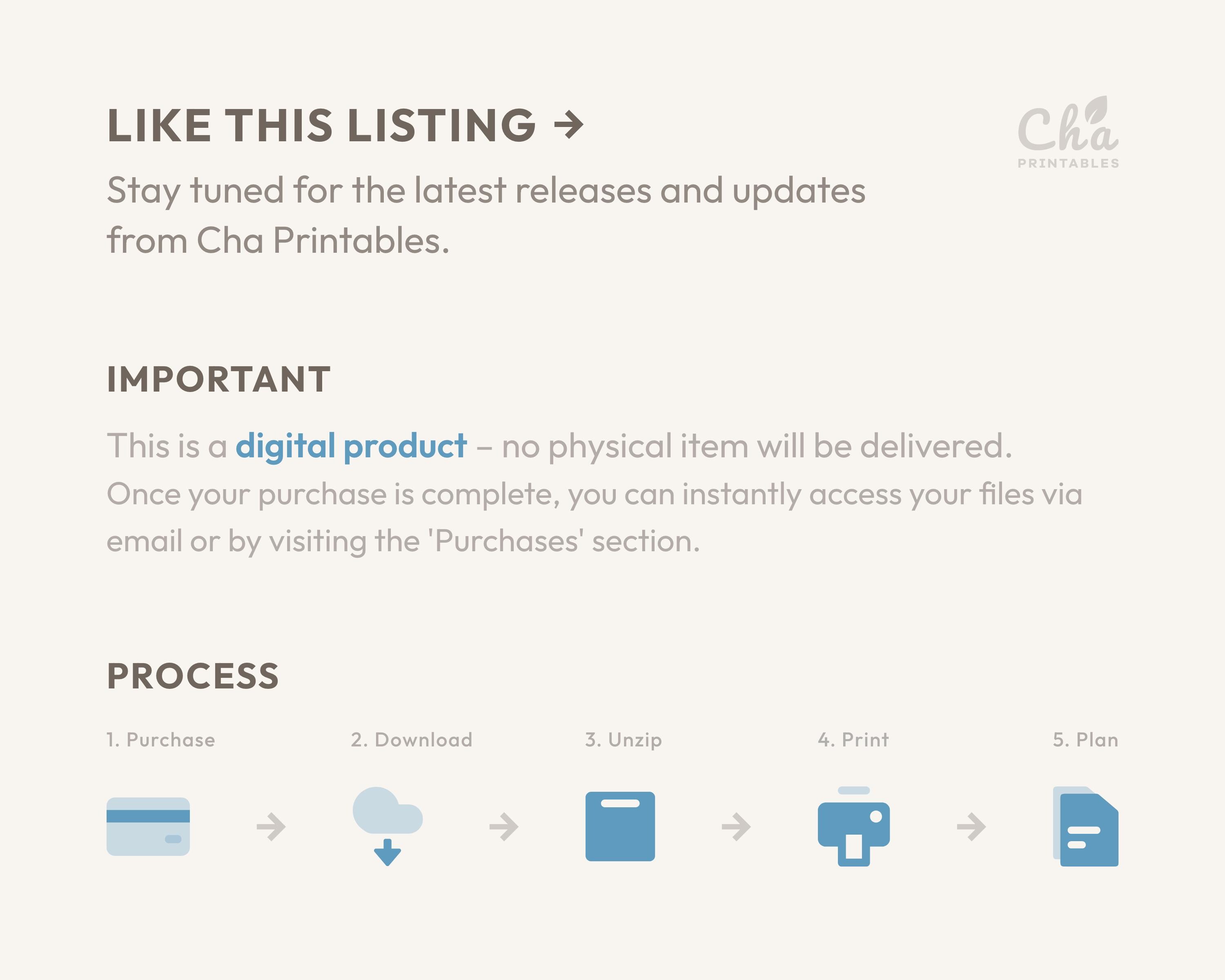
Task: Select the blue Unzip archive icon
Action: coord(620,826)
